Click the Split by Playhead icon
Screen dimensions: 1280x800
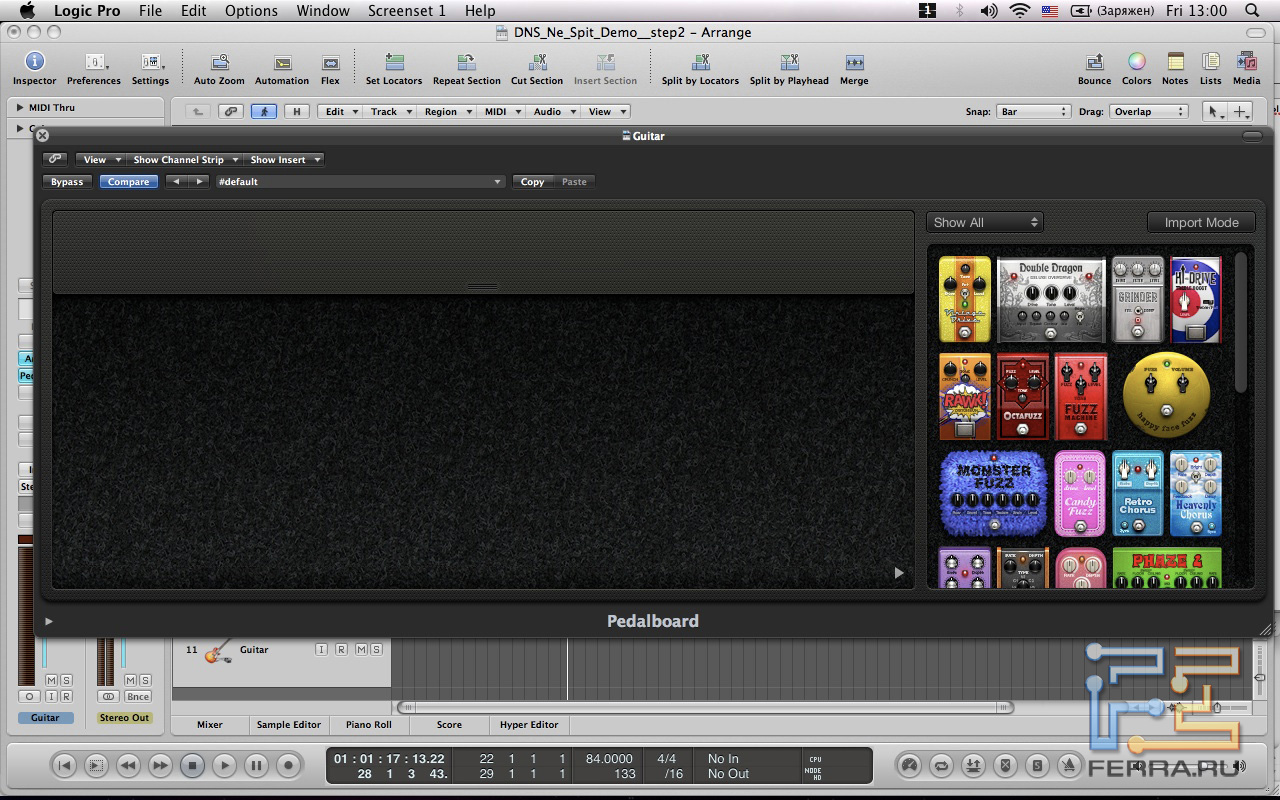coord(789,63)
